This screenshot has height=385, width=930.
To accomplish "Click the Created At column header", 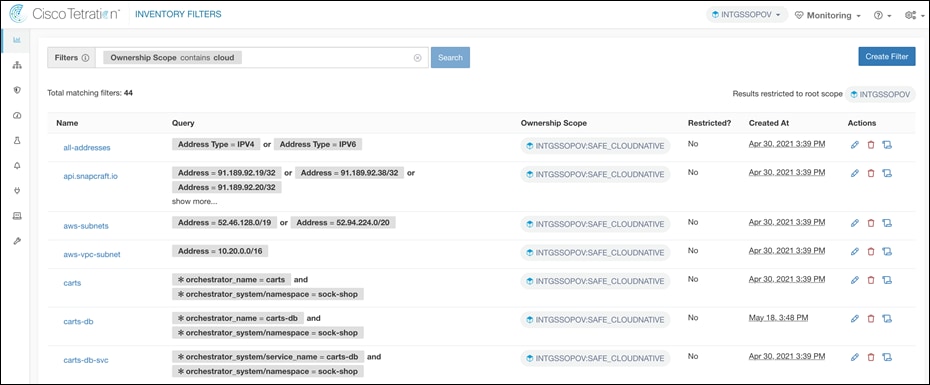I will pos(769,123).
